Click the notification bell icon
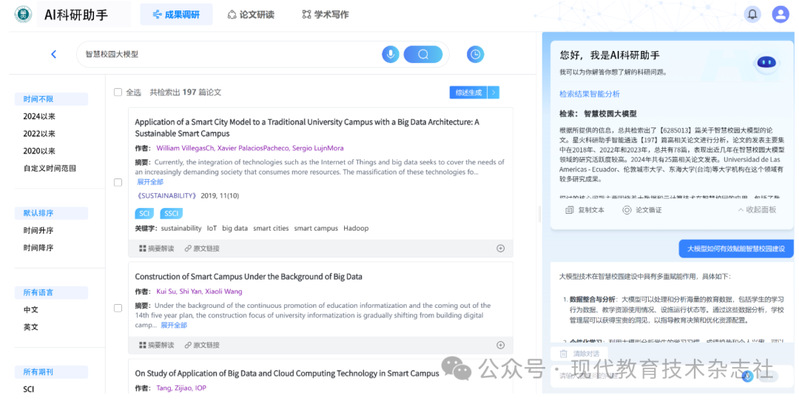Screen dimensions: 799x401 tap(752, 14)
